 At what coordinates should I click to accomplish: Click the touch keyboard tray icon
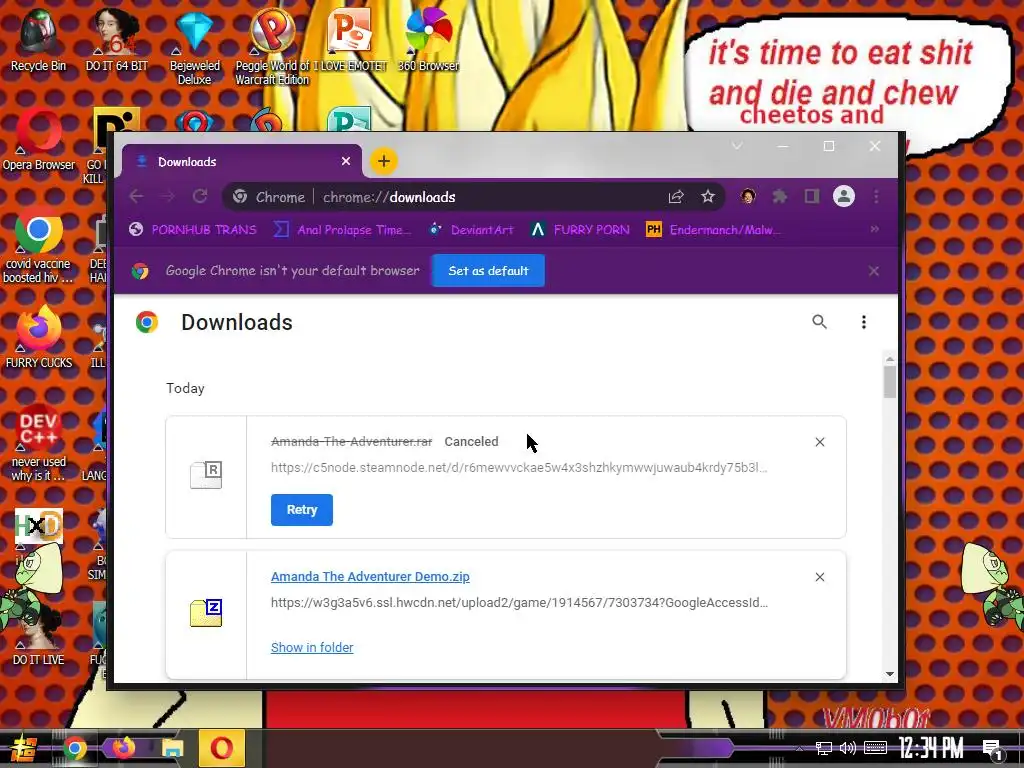(875, 748)
